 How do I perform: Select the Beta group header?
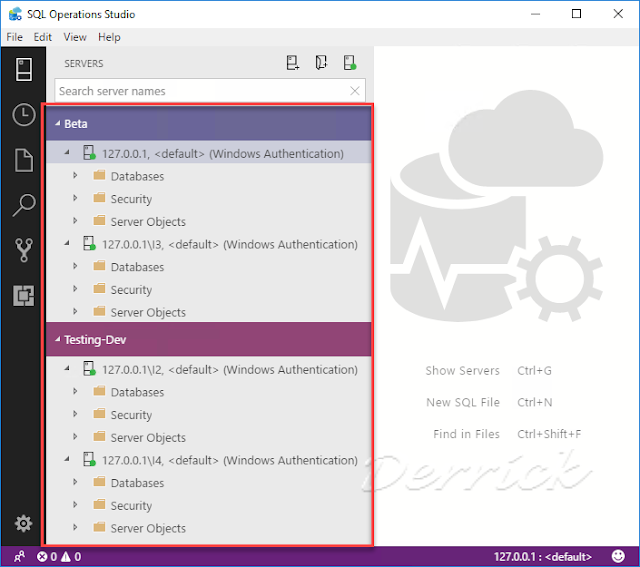(x=209, y=123)
